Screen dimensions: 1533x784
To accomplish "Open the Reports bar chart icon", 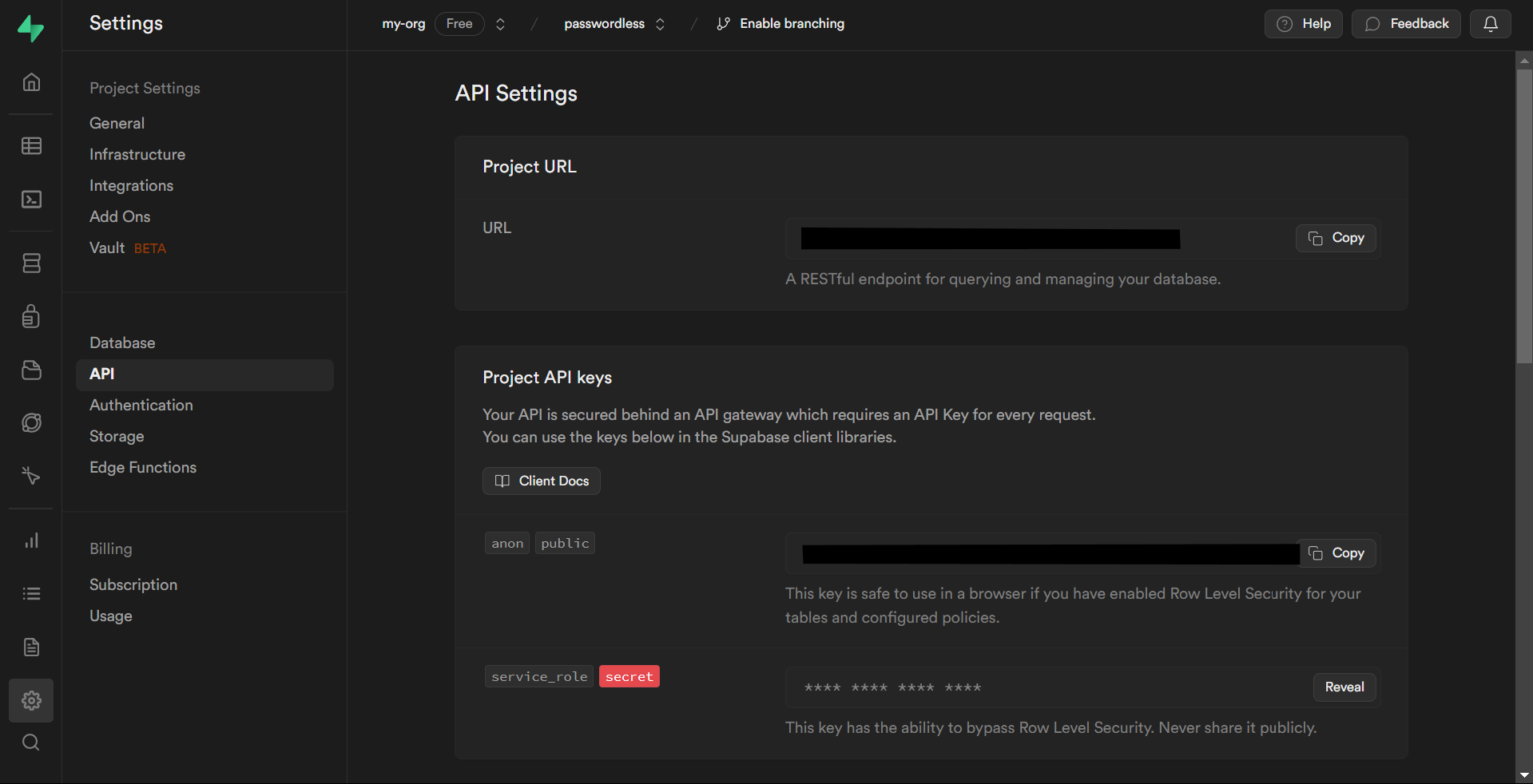I will pos(31,540).
